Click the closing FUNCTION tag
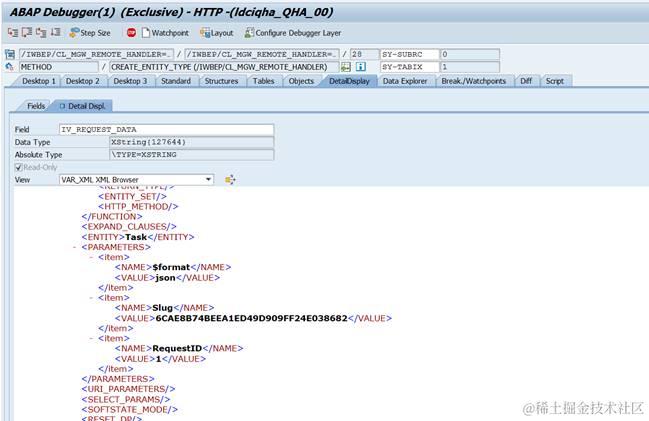The height and width of the screenshot is (421, 649). tap(112, 217)
